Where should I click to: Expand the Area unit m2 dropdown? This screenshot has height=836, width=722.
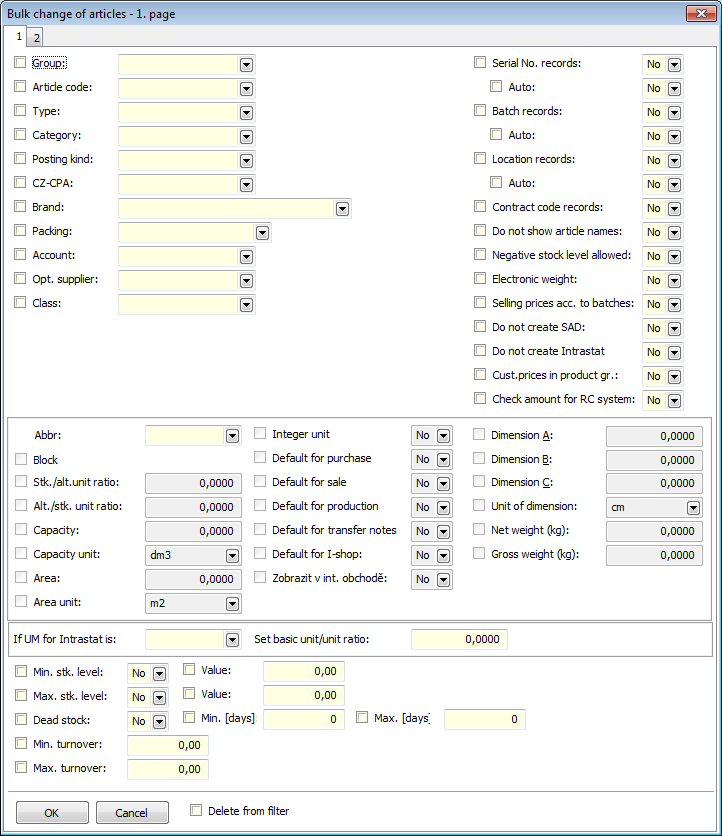232,604
